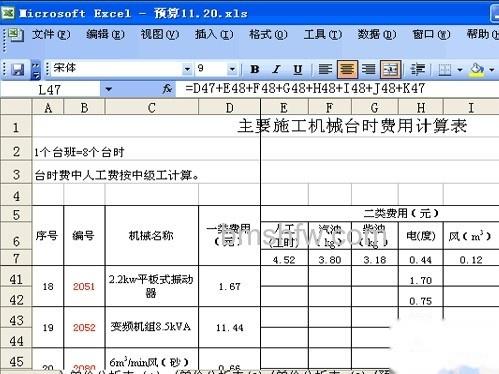Click cell value 0.44

[x=420, y=260]
